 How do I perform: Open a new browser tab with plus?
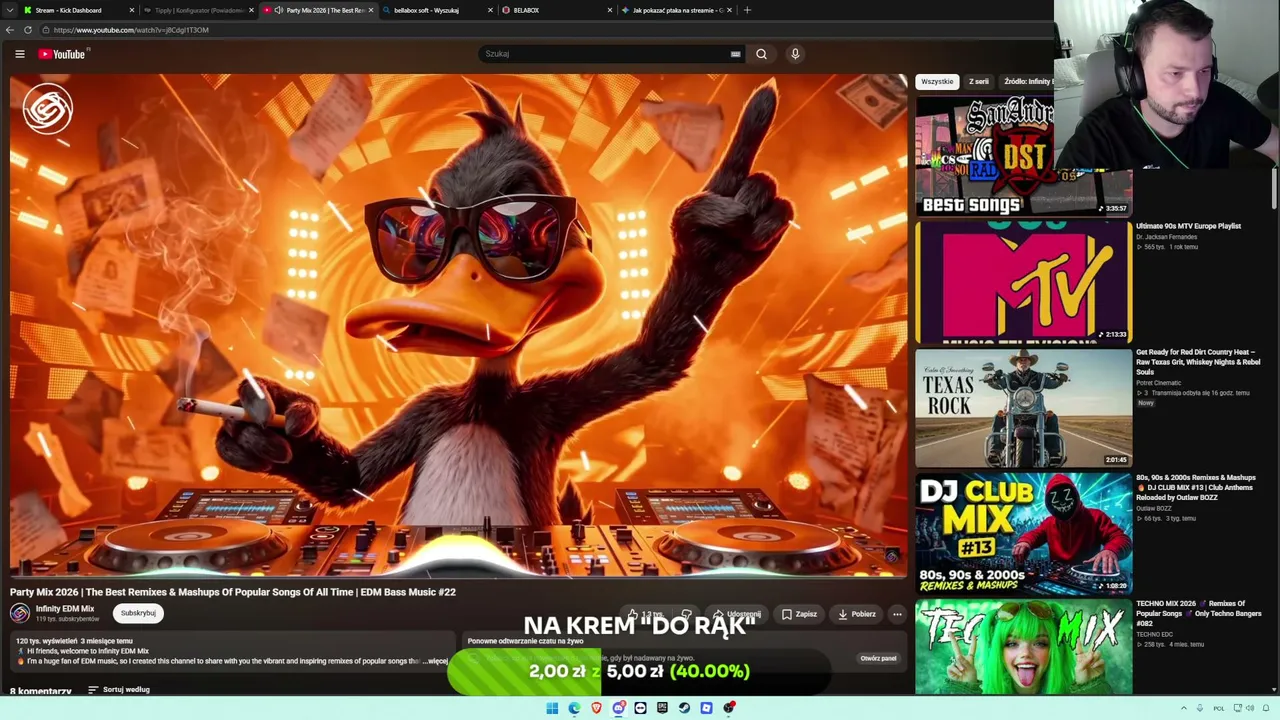(747, 10)
